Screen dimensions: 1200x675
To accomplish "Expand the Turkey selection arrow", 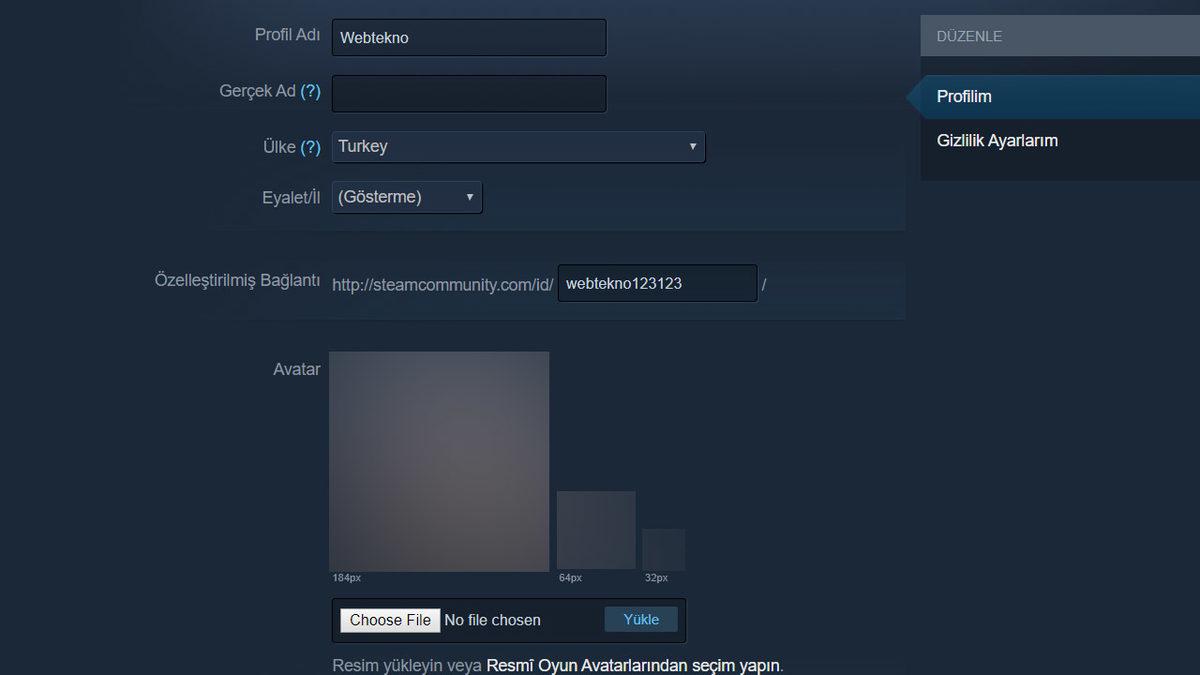I will point(693,146).
